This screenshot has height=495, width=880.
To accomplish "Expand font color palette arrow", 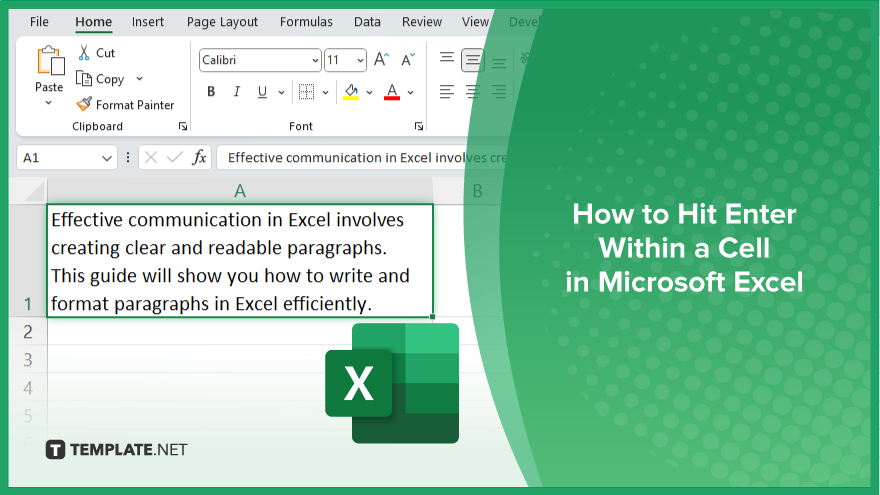I will (x=411, y=93).
